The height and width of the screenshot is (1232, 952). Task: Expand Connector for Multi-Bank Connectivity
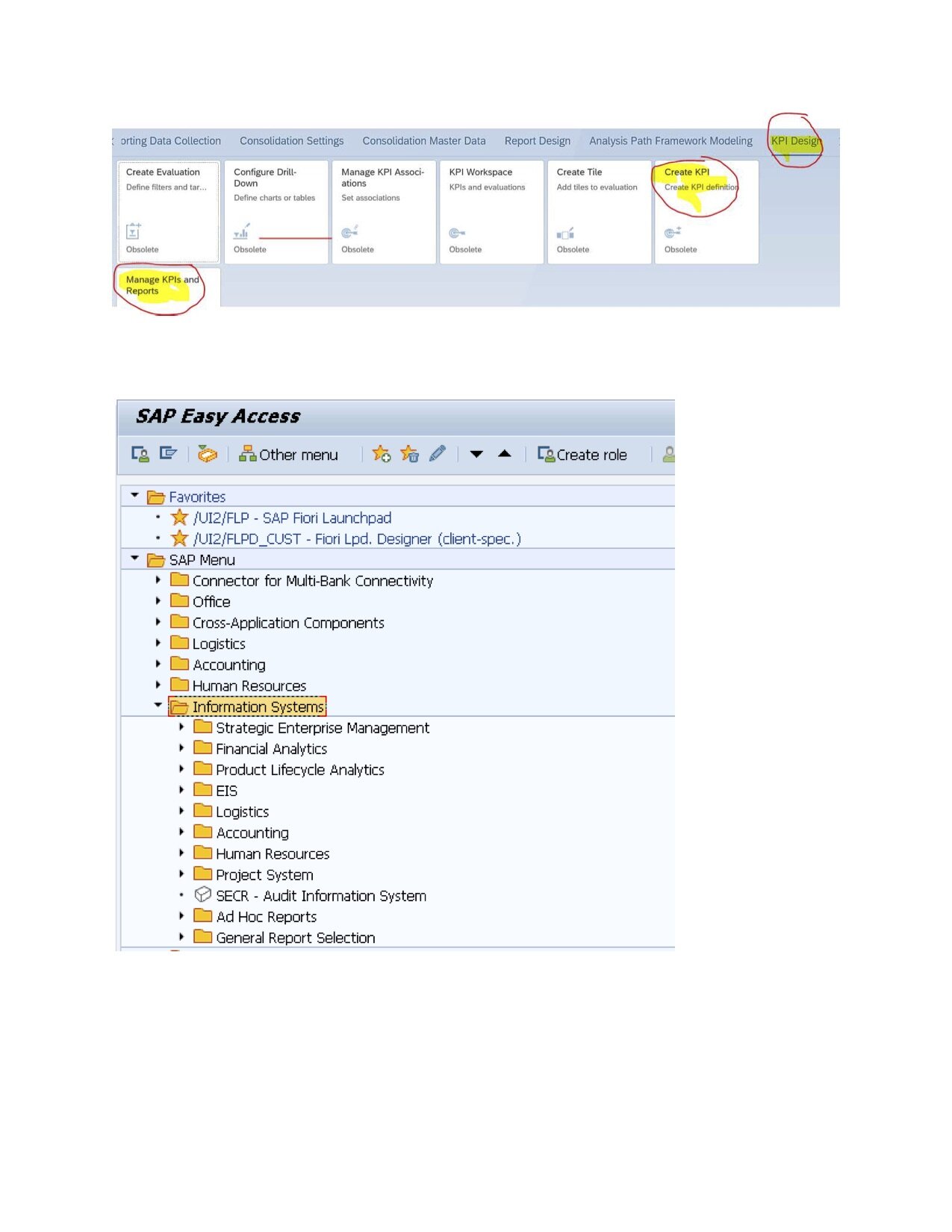tap(158, 579)
